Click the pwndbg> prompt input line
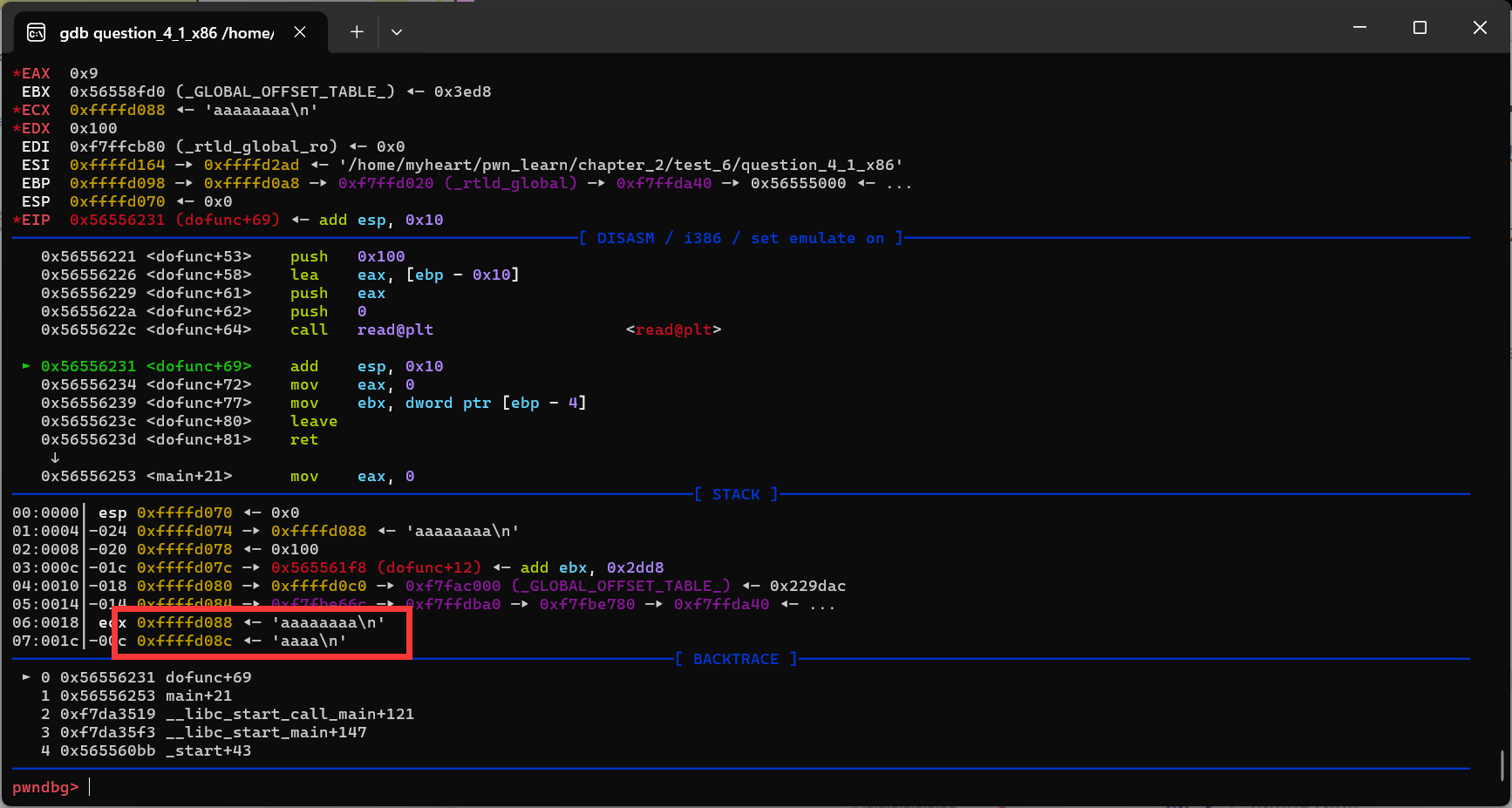The image size is (1512, 808). click(741, 787)
